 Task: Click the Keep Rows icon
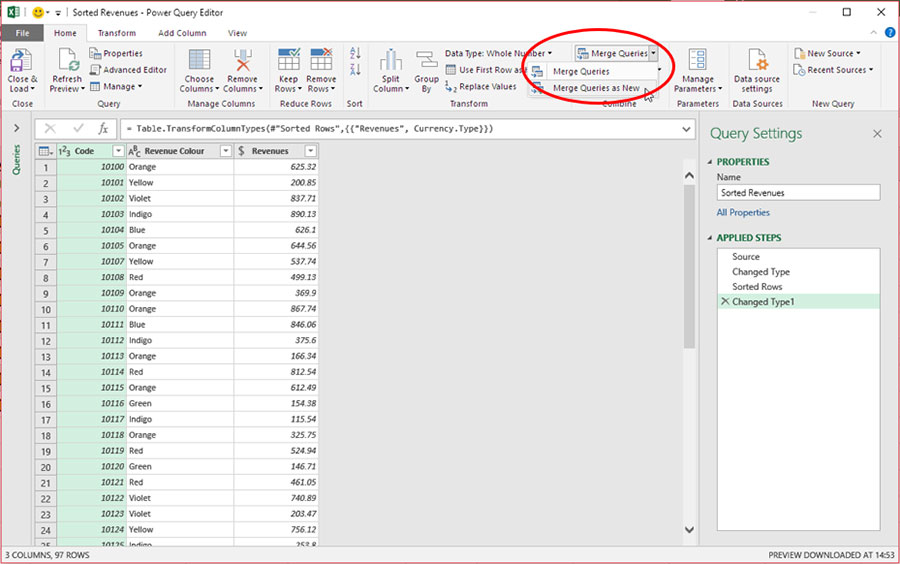tap(289, 60)
